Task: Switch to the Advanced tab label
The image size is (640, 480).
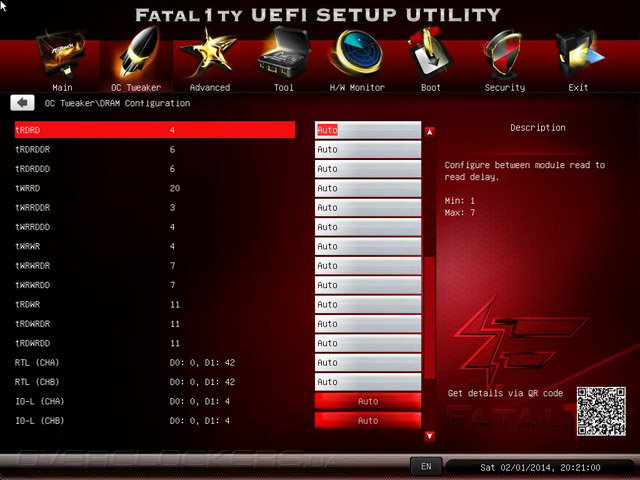Action: 210,87
